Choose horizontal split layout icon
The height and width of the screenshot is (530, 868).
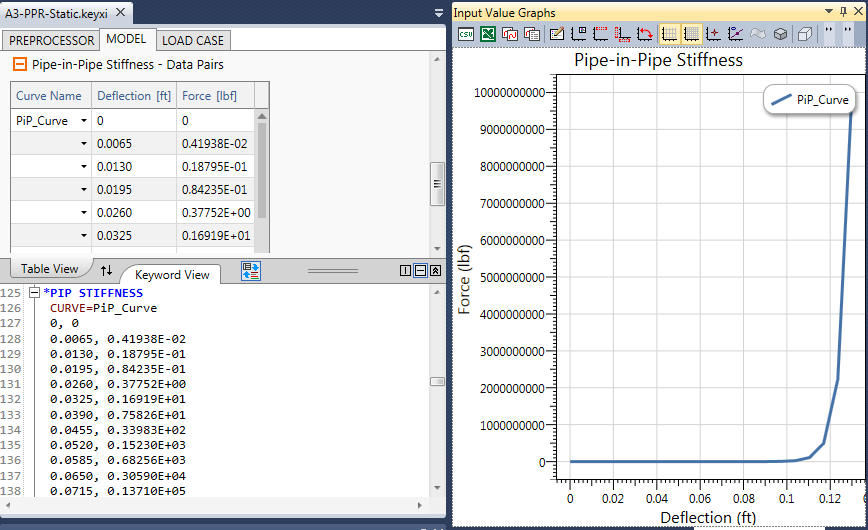421,270
